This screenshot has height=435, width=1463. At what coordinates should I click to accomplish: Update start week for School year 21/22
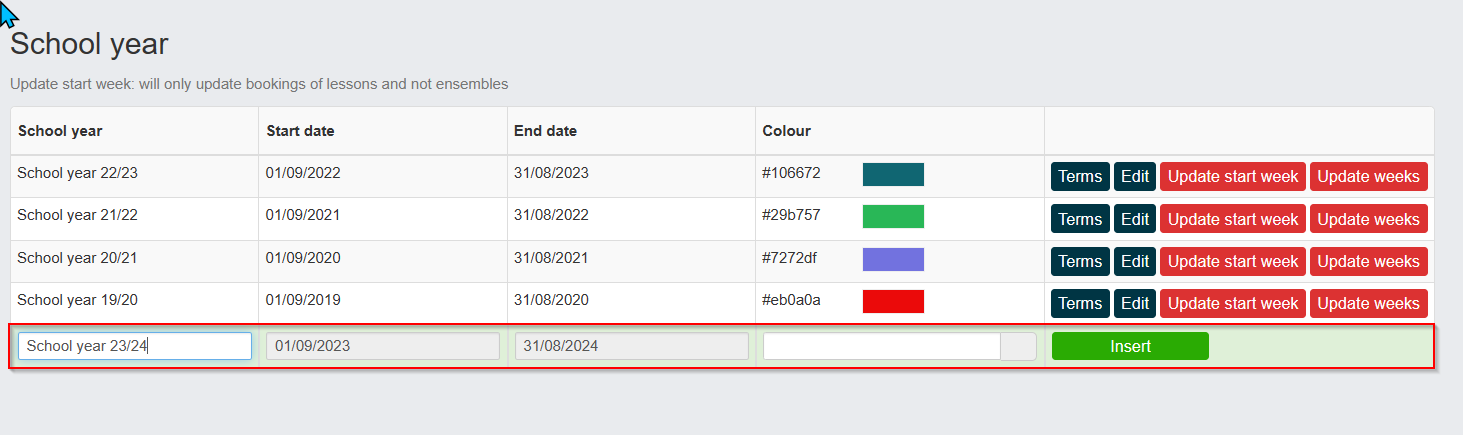(x=1233, y=219)
